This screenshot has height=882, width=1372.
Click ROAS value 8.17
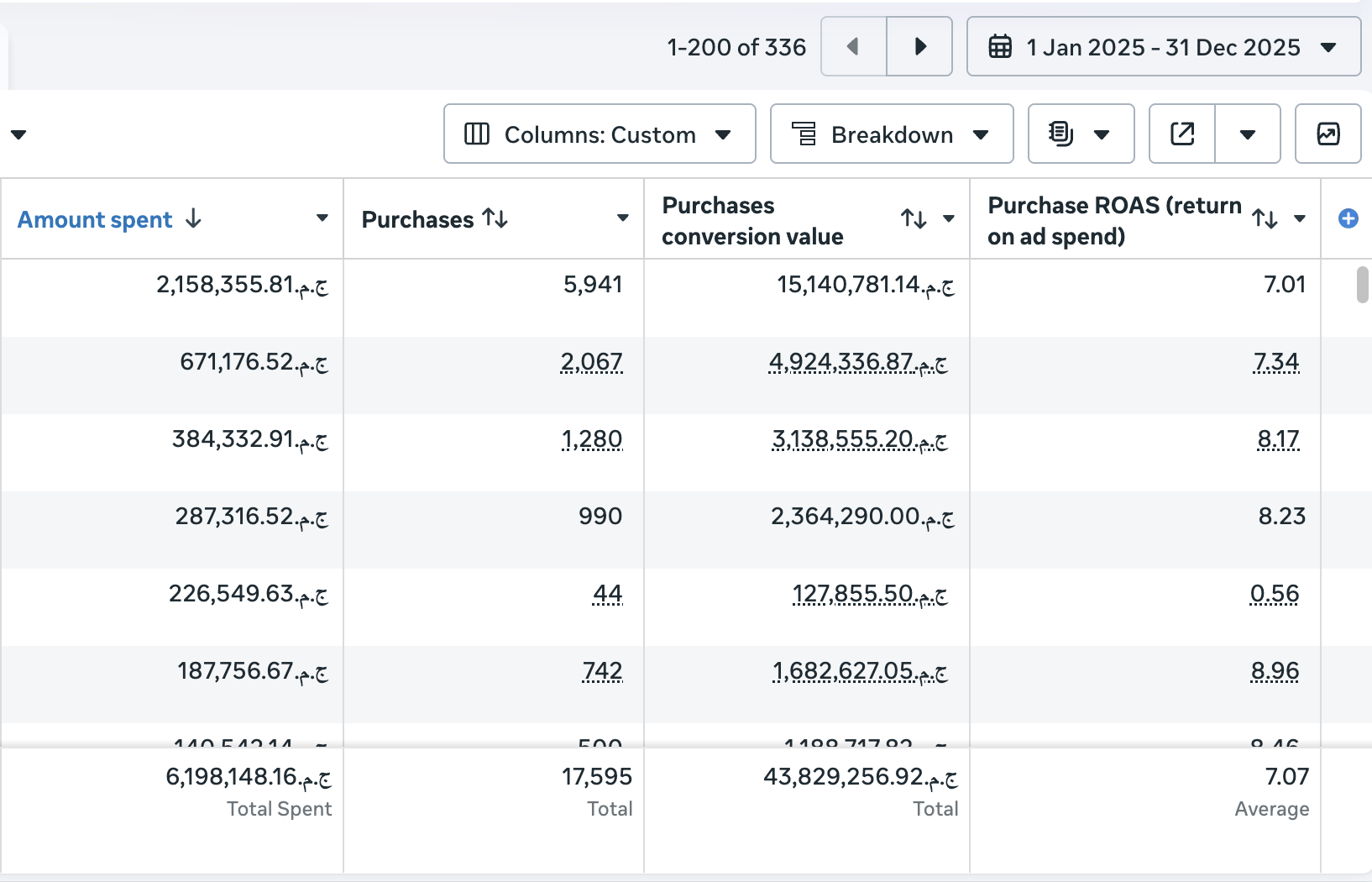pyautogui.click(x=1278, y=439)
